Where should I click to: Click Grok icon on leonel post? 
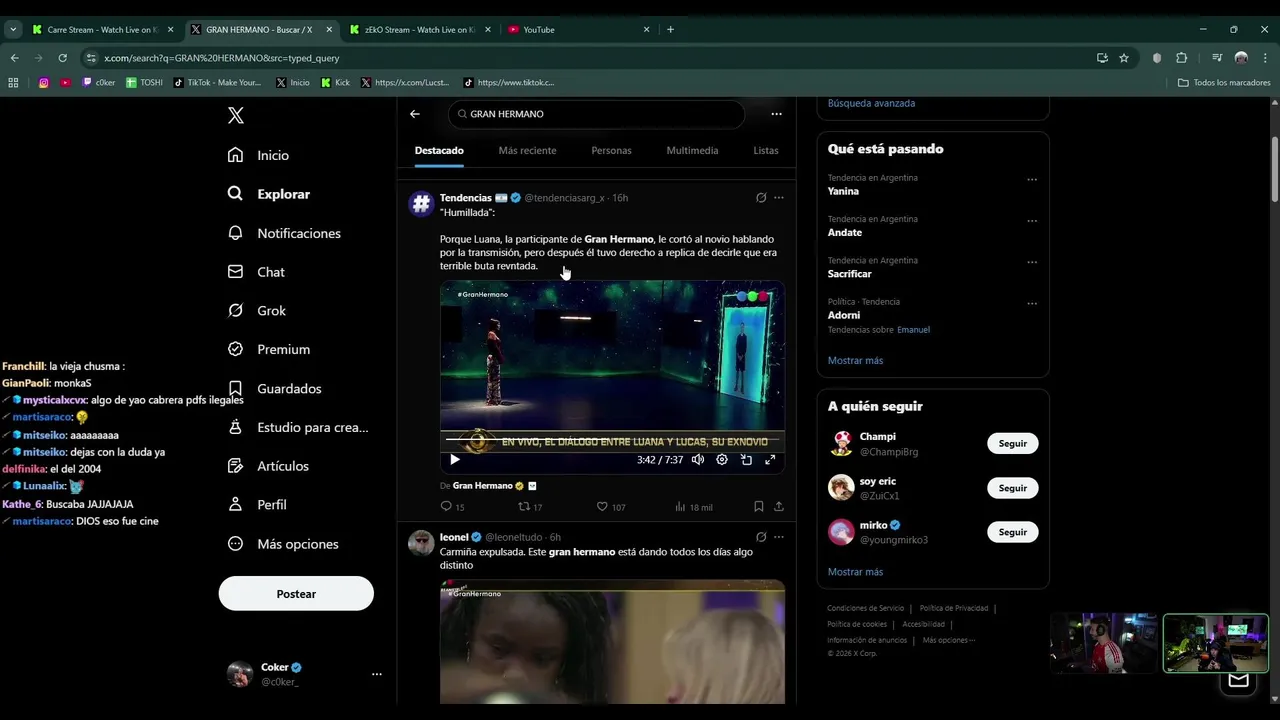761,537
